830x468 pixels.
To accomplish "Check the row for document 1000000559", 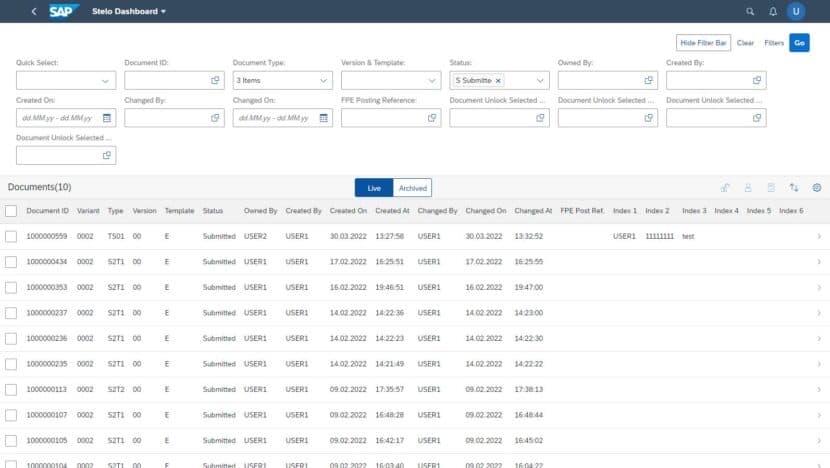I will pyautogui.click(x=11, y=236).
